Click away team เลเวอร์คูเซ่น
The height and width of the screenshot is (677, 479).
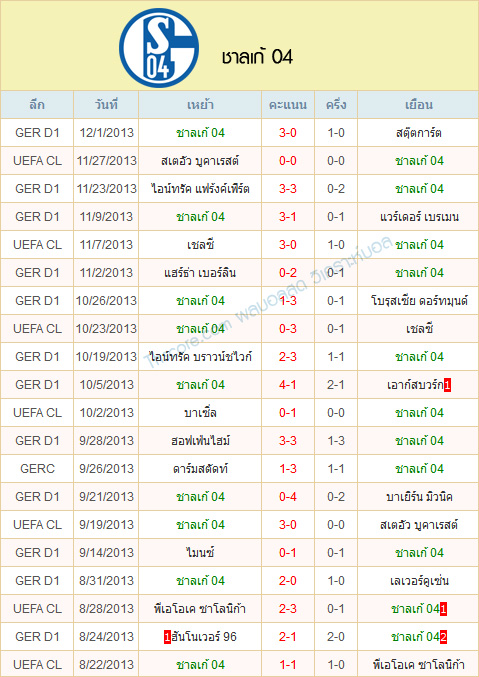coord(419,581)
